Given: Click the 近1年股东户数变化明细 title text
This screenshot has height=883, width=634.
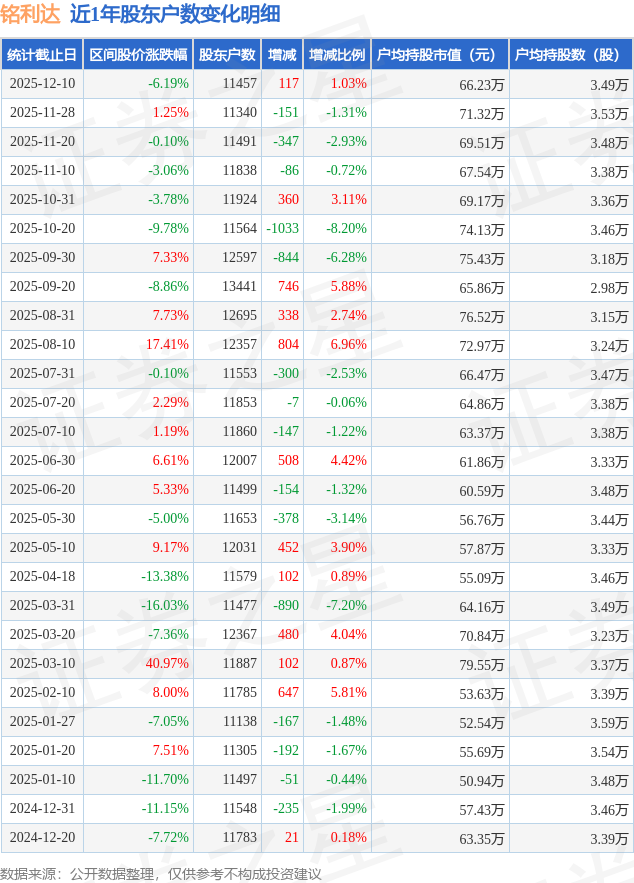Looking at the screenshot, I should click(x=175, y=14).
